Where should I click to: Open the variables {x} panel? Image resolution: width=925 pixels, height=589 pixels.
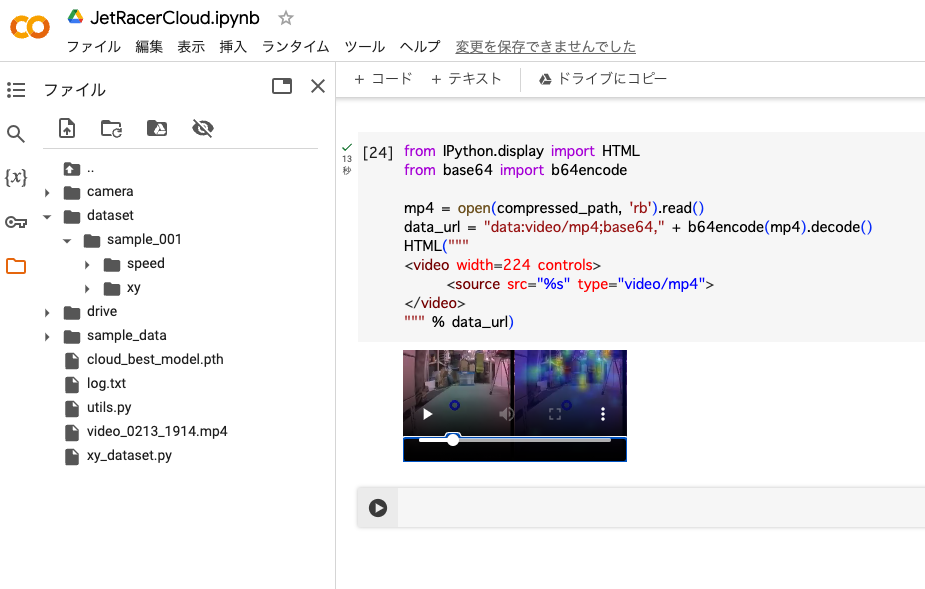click(16, 177)
